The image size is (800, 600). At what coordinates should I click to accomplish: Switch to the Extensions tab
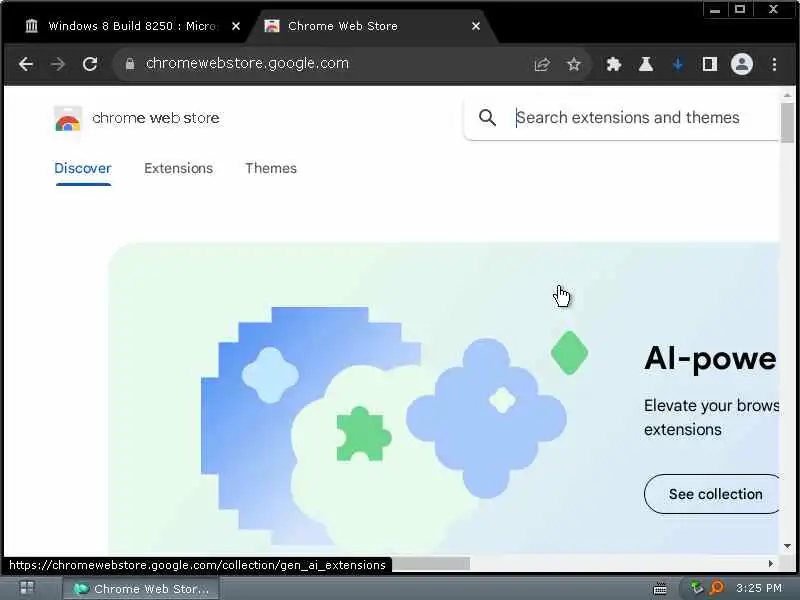179,168
